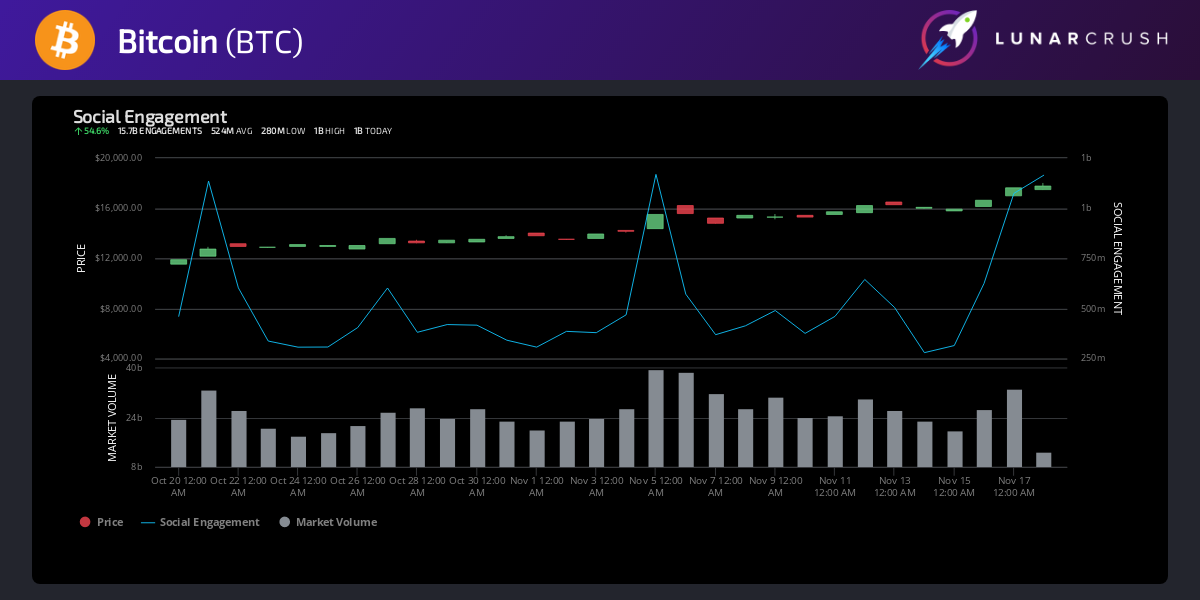Click the Oct 30 12:00 AM date label
Image resolution: width=1200 pixels, height=600 pixels.
click(477, 486)
